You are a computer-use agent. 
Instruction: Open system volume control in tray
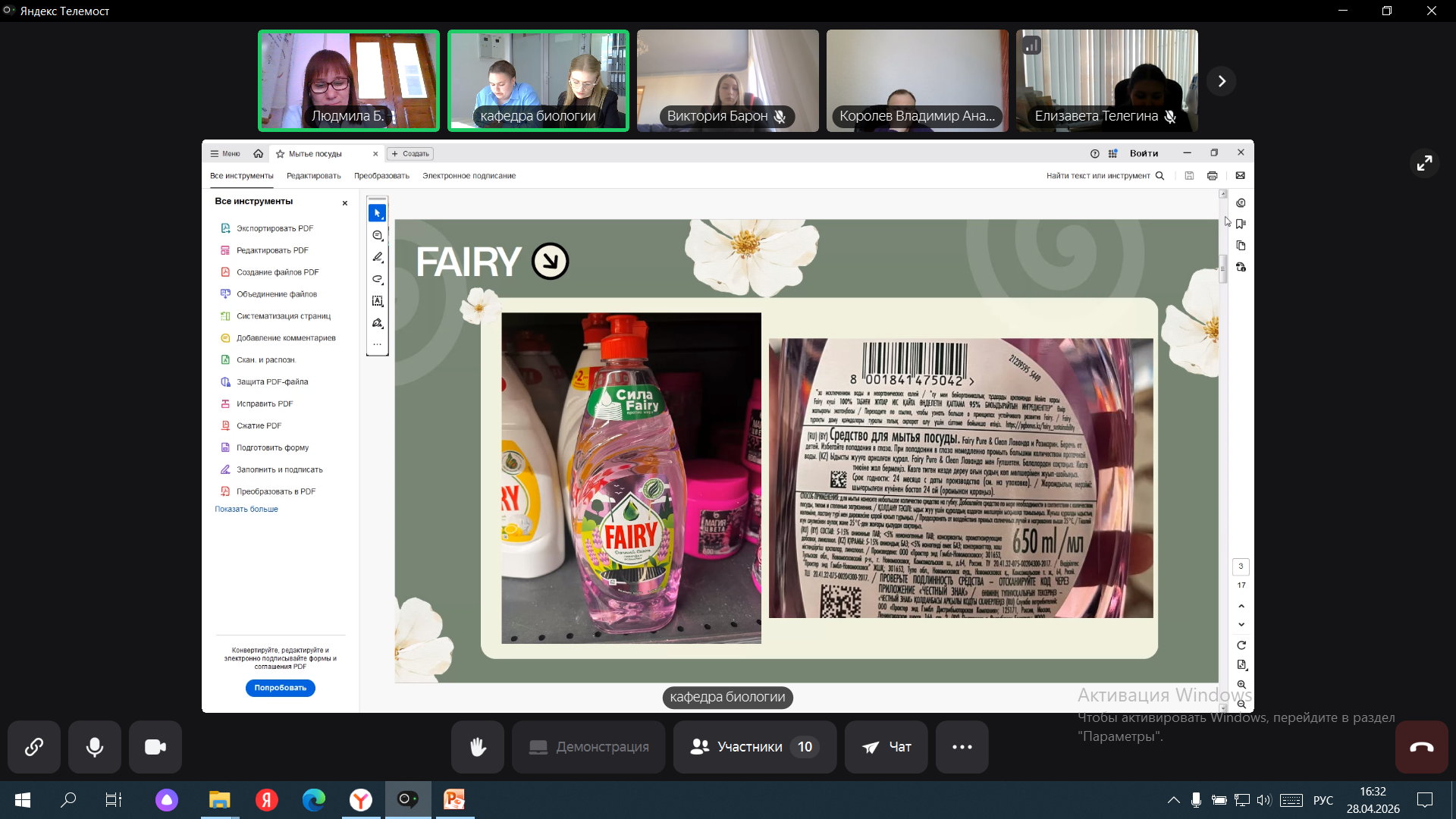1263,800
